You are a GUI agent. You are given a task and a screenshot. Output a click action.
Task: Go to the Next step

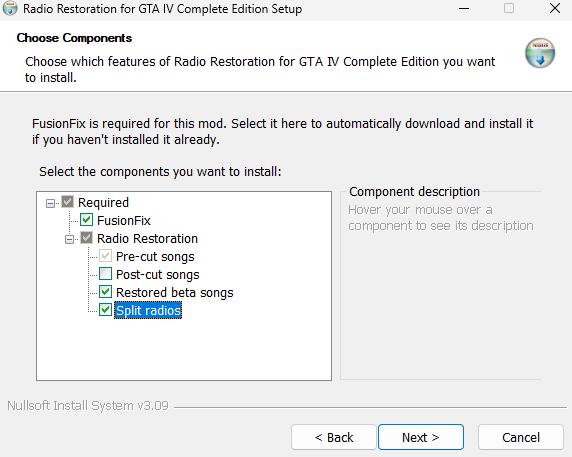421,437
